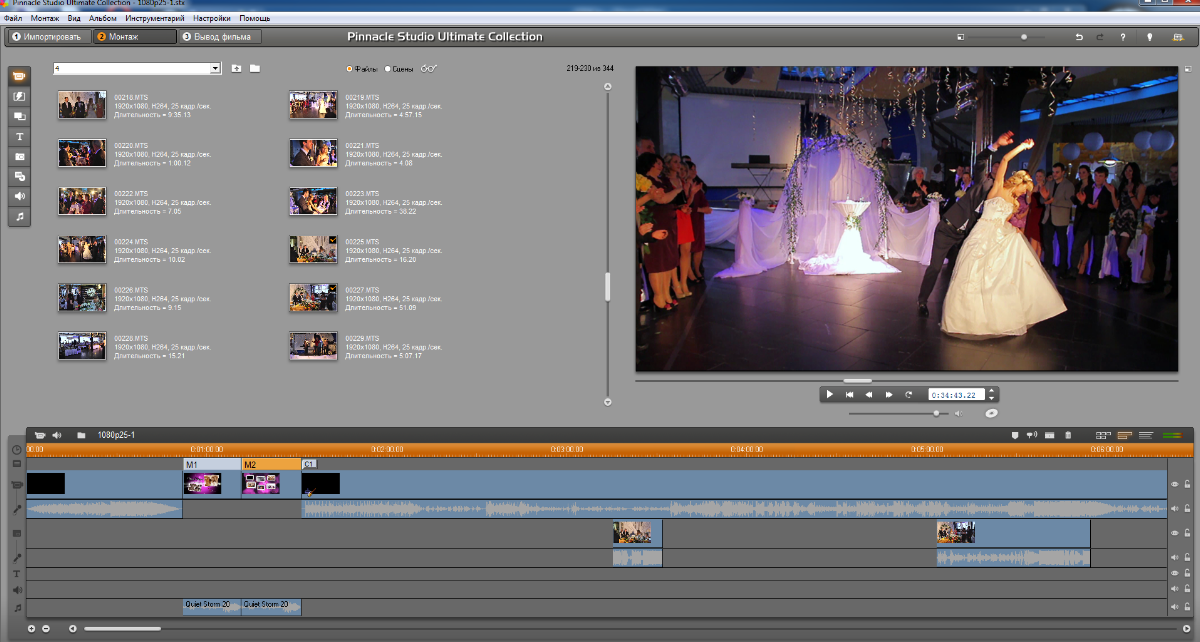Image resolution: width=1200 pixels, height=642 pixels.
Task: Click the trash delete clip icon
Action: 1068,435
